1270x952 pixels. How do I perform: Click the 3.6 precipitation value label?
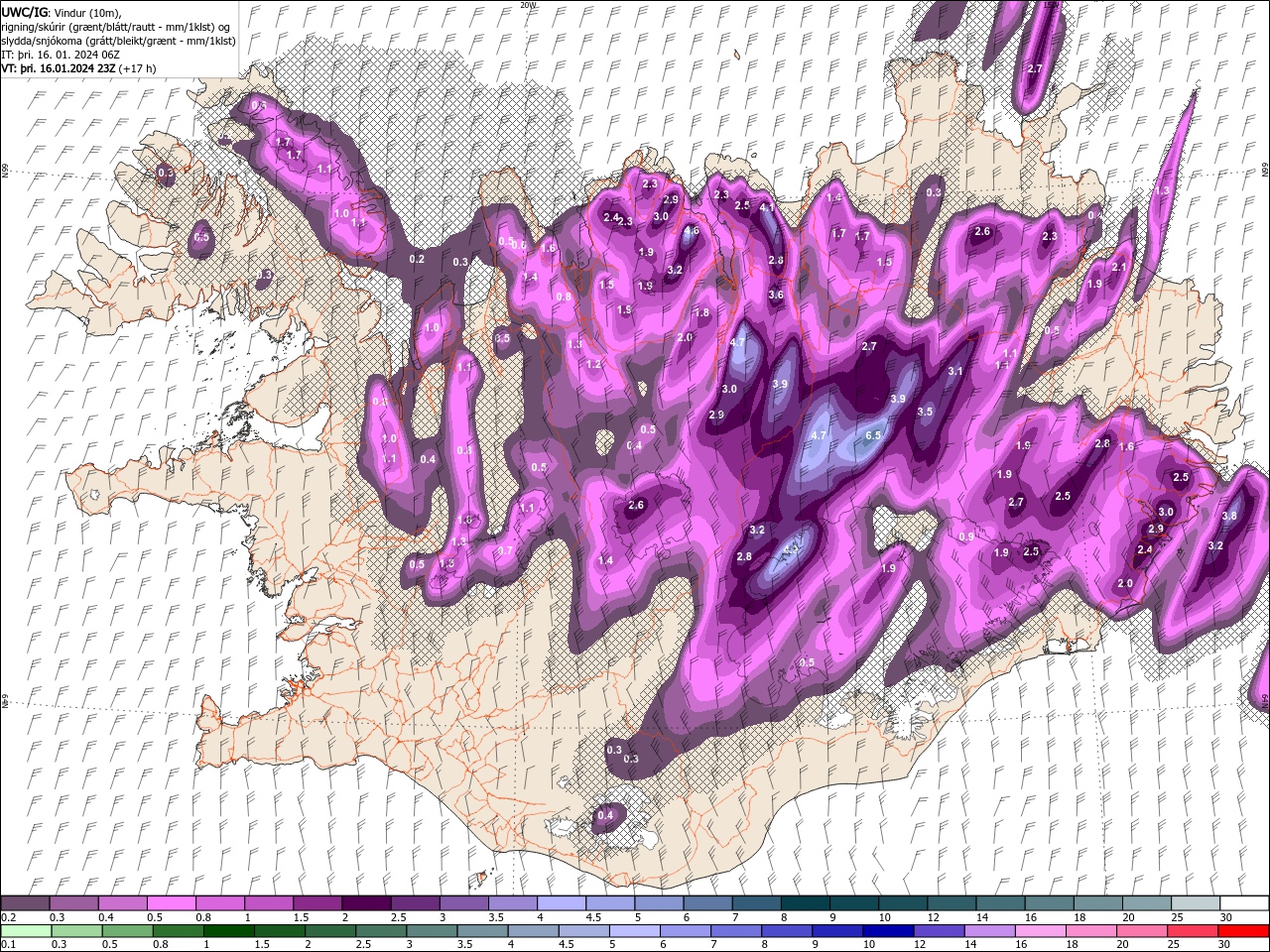[776, 295]
